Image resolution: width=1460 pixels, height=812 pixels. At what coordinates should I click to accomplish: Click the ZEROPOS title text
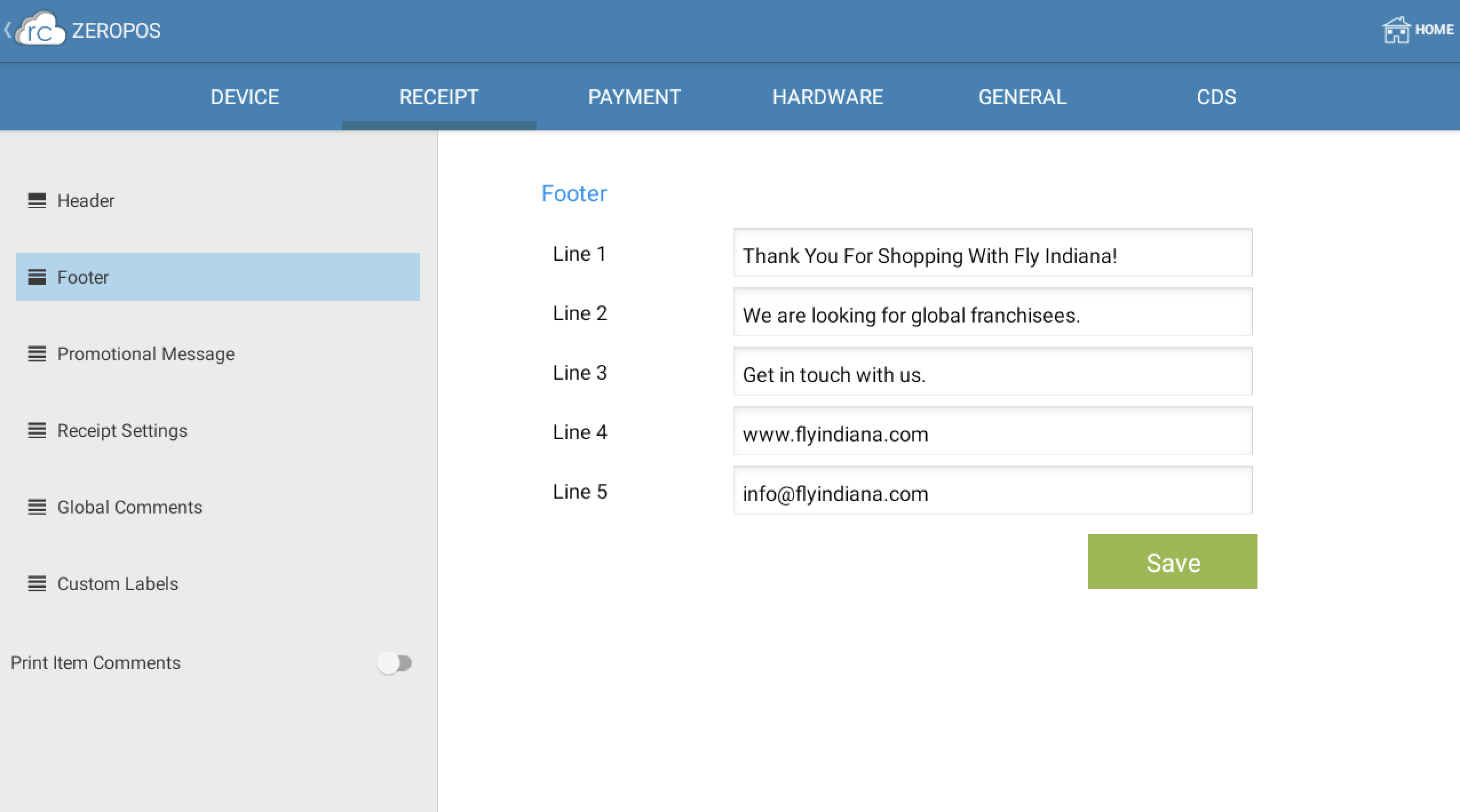click(x=116, y=30)
